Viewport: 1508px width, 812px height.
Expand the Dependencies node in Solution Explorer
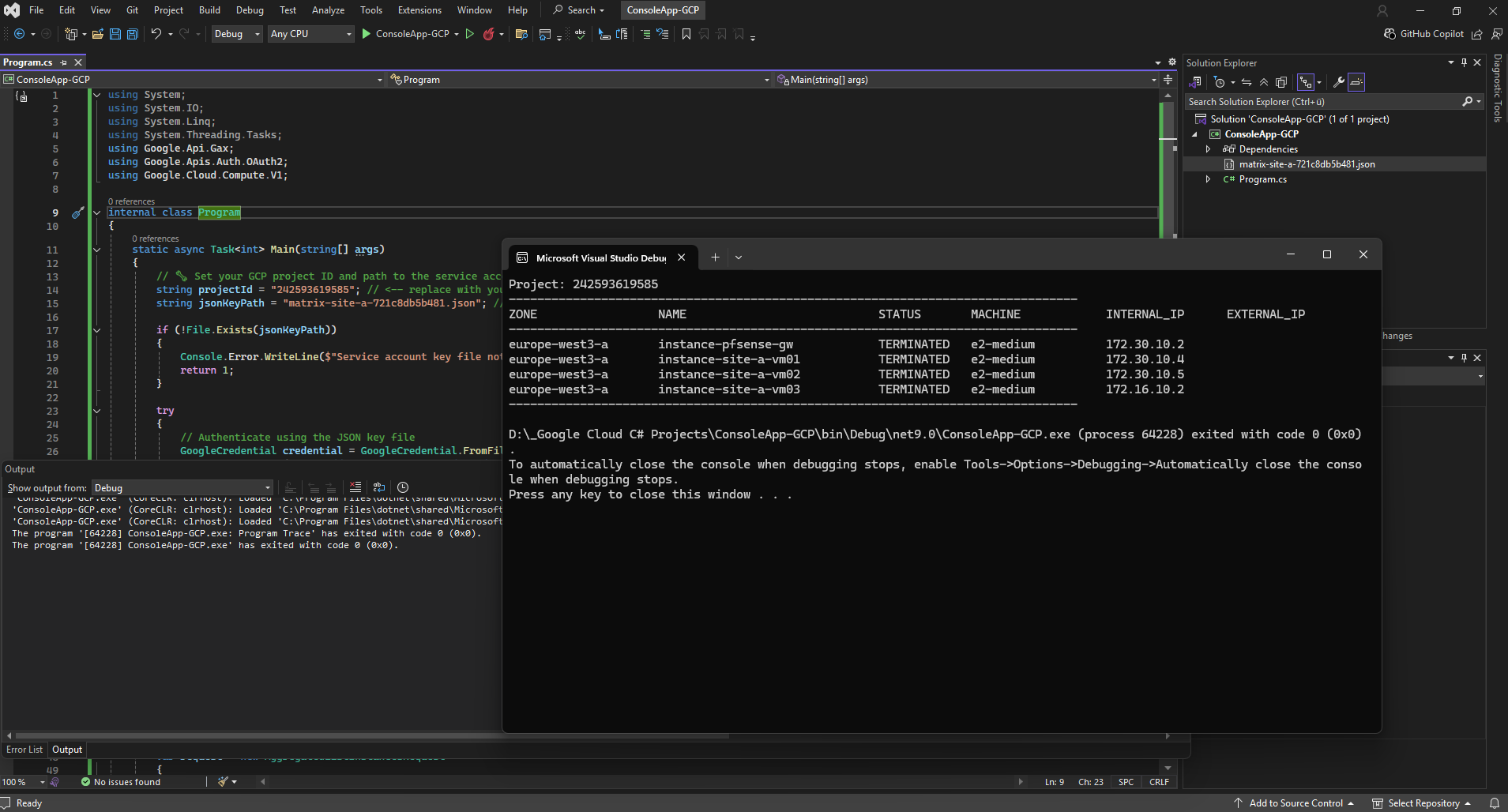[1208, 149]
